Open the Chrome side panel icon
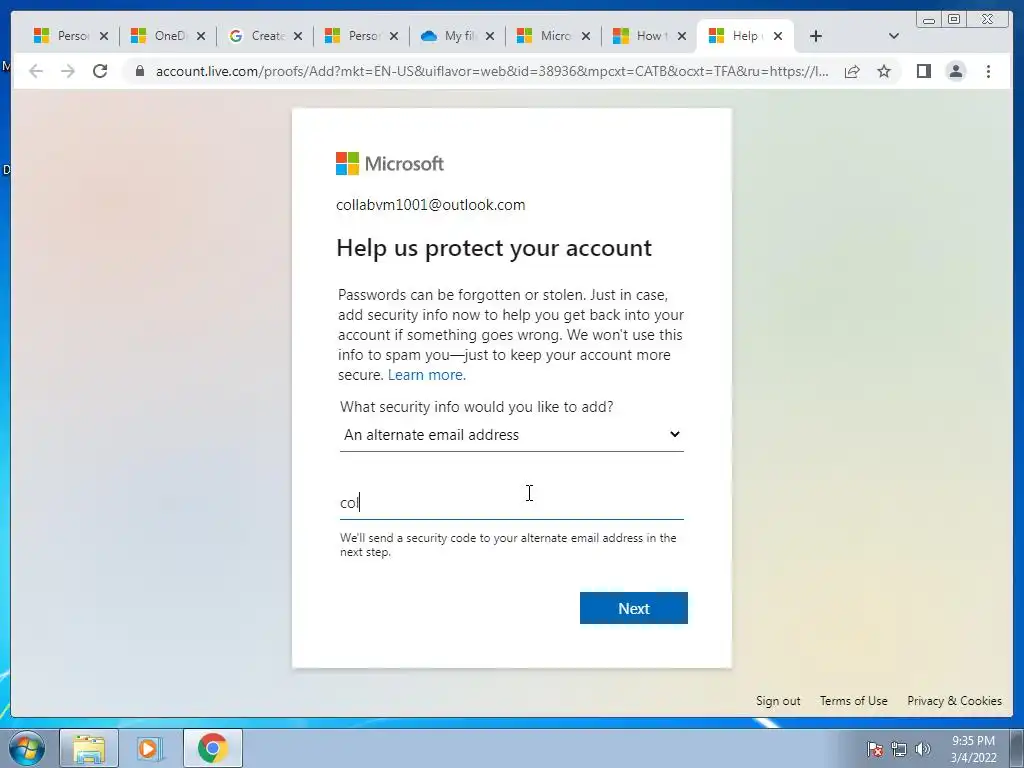 click(923, 71)
